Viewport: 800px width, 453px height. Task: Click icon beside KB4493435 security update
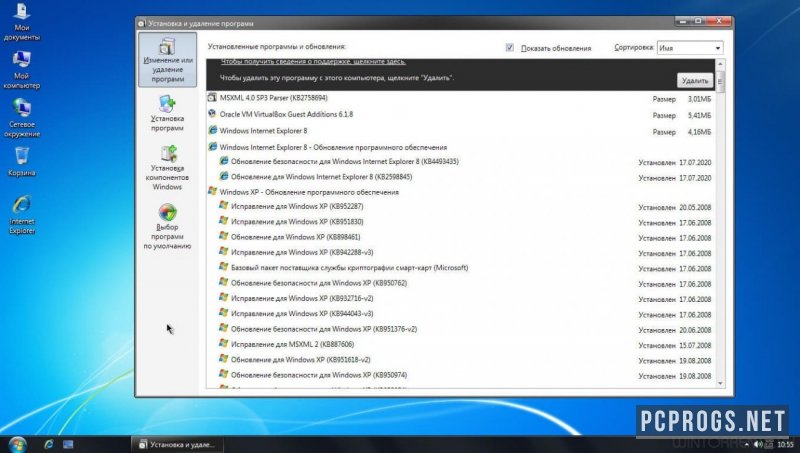pos(223,161)
